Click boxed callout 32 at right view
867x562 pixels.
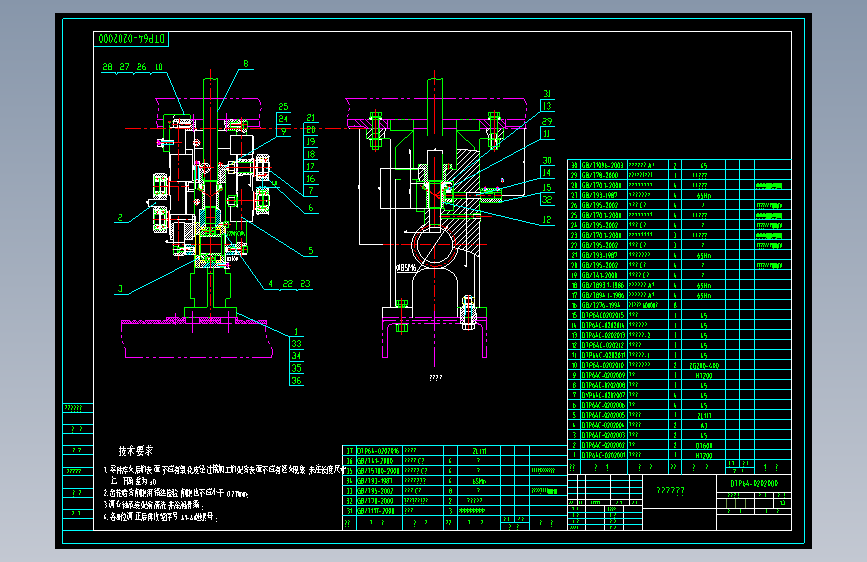point(547,200)
